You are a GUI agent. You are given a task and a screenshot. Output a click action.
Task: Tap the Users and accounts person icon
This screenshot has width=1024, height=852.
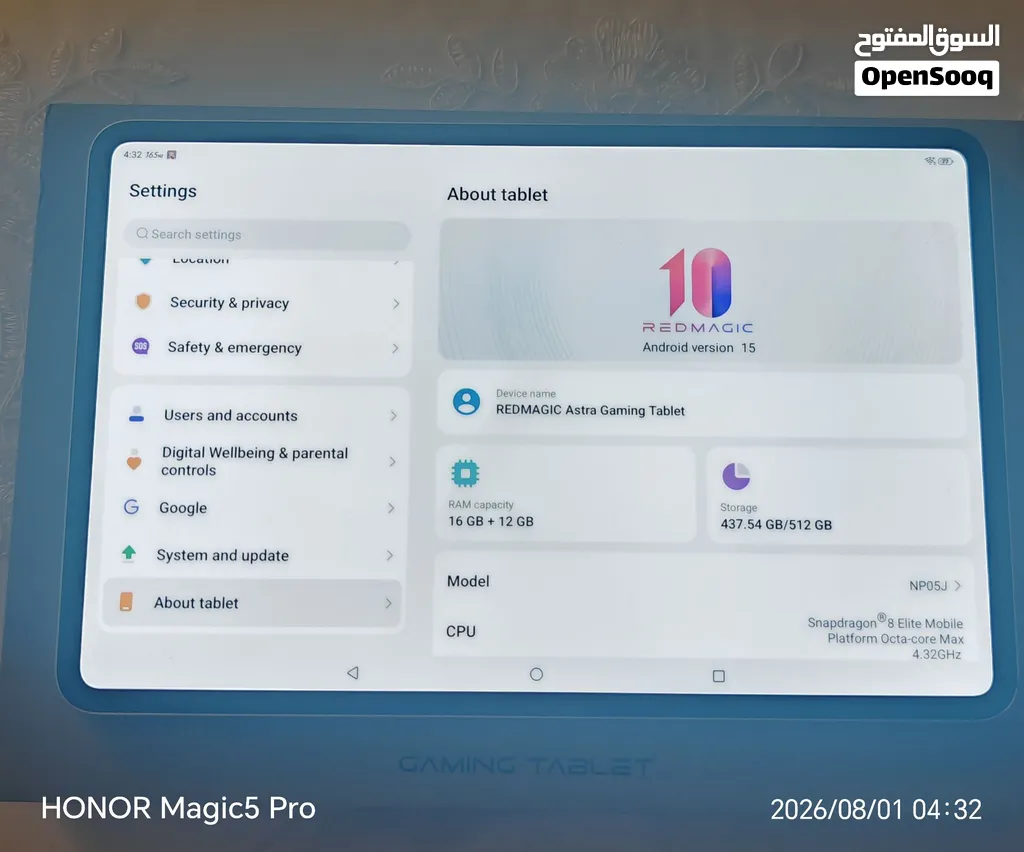pos(136,414)
